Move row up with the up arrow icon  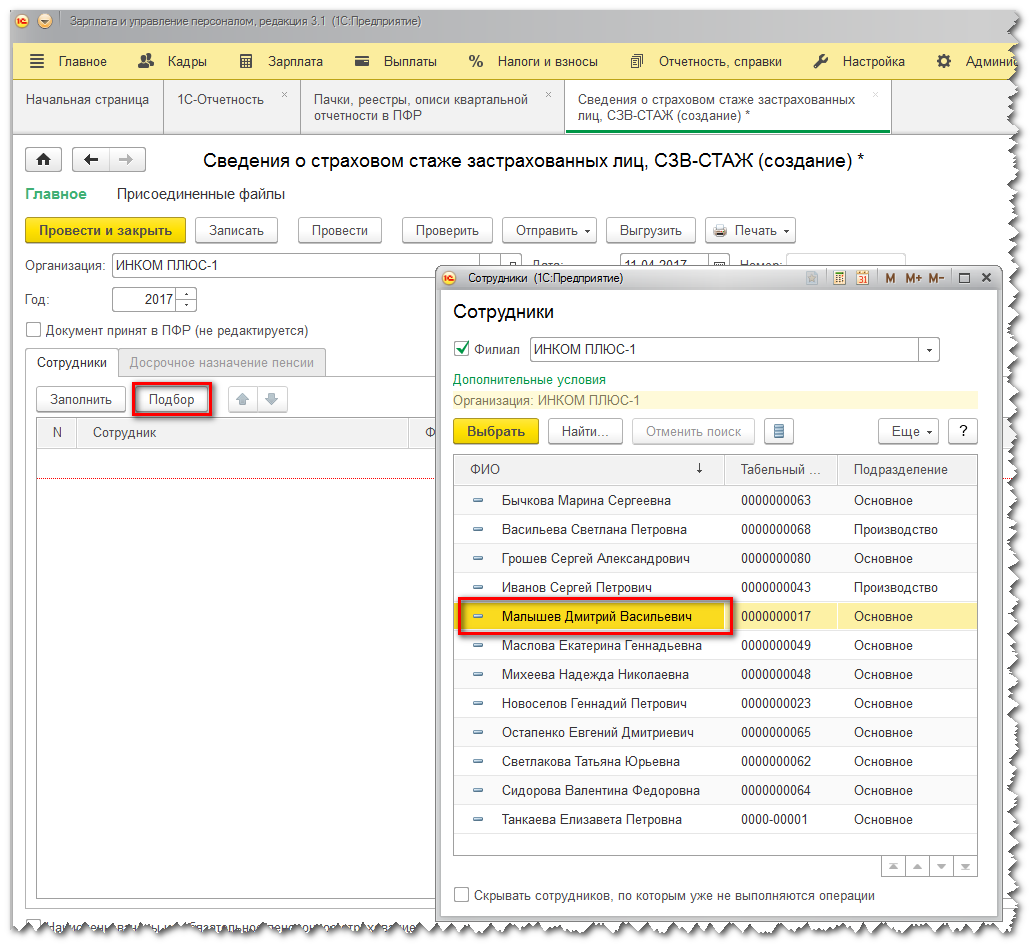point(242,400)
